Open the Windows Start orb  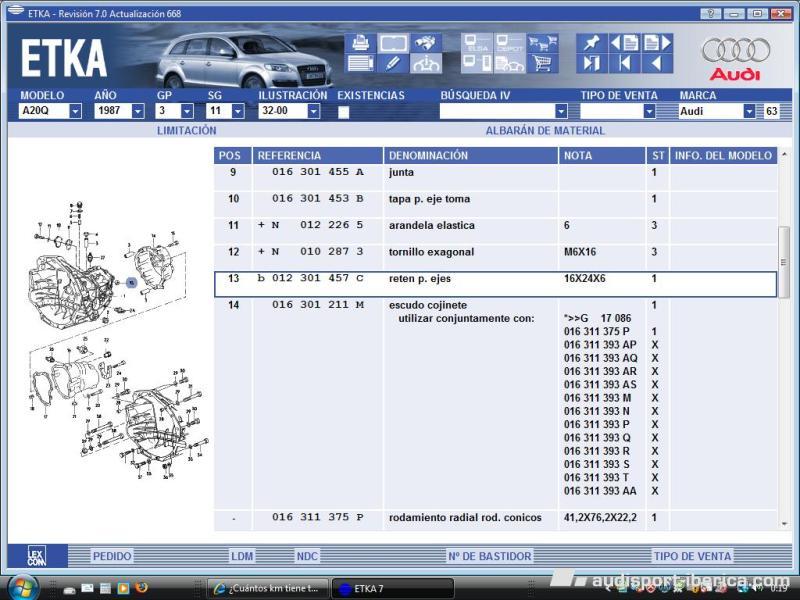(x=22, y=587)
